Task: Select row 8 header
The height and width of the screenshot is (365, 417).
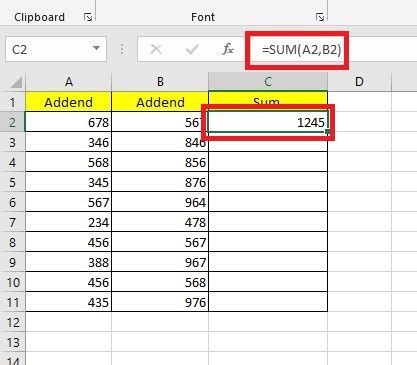Action: click(x=12, y=242)
